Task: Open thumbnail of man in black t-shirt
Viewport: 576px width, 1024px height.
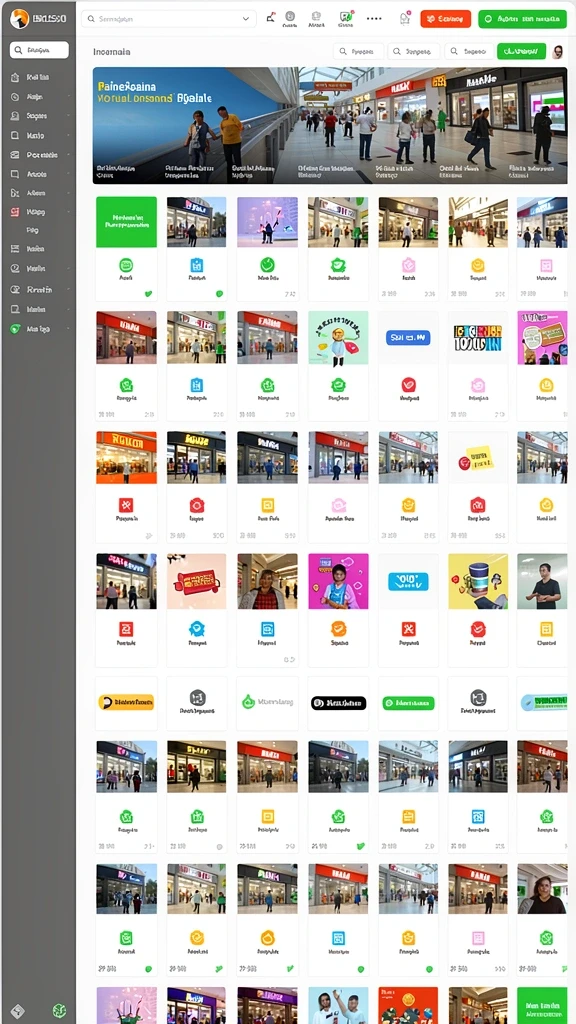Action: (x=542, y=581)
